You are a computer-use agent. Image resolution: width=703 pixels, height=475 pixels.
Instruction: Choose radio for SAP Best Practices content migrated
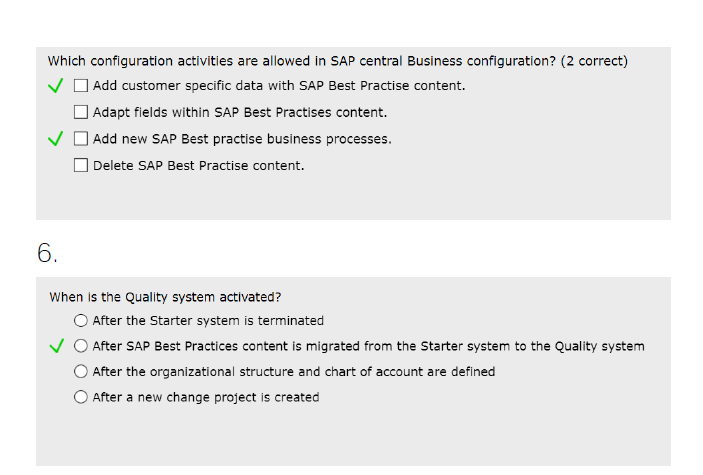tap(81, 346)
